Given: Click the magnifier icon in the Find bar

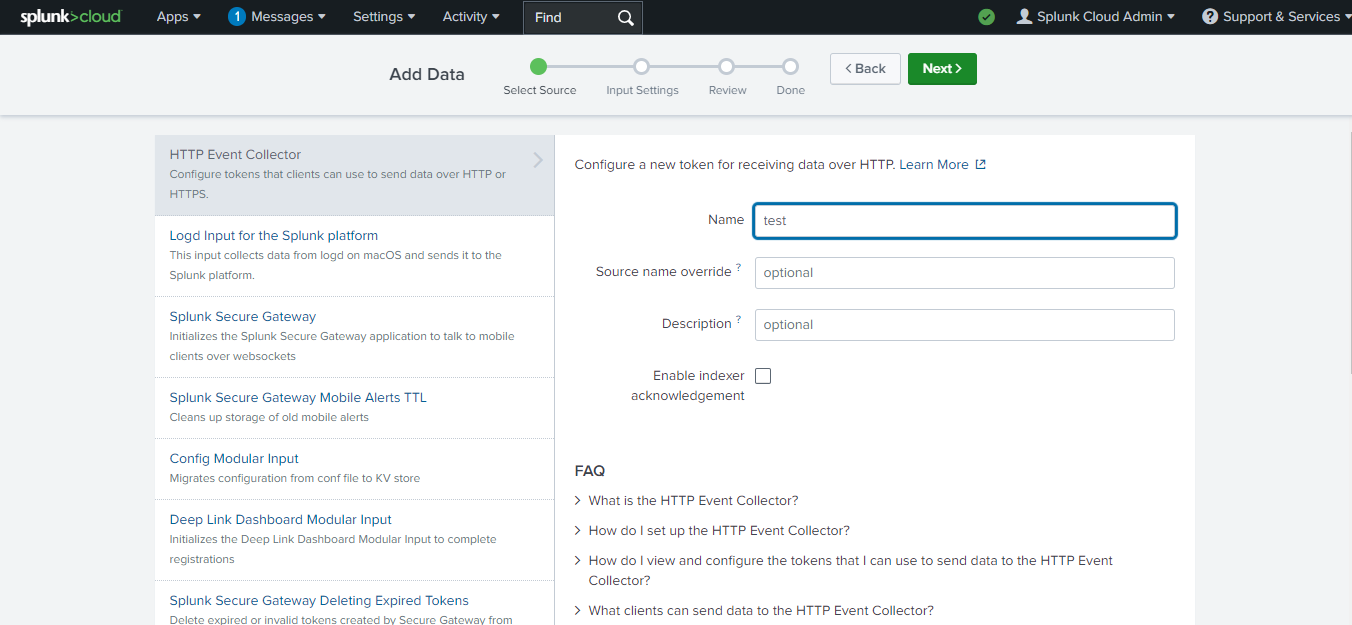Looking at the screenshot, I should (625, 17).
